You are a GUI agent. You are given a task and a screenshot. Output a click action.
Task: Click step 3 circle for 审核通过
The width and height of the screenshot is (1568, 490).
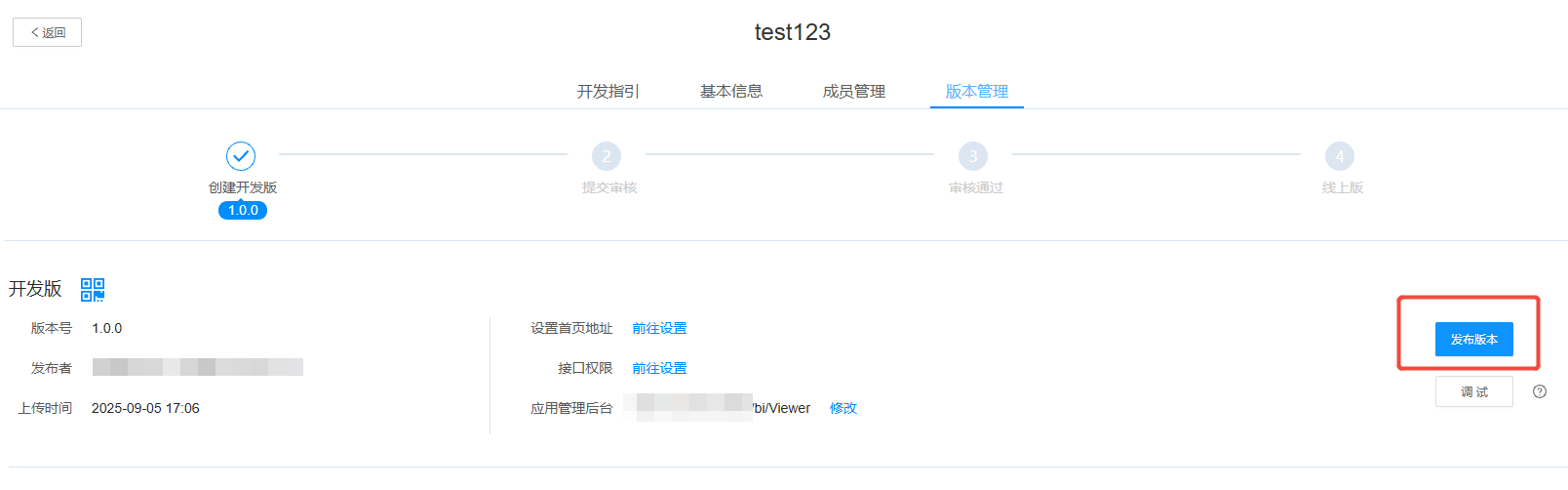pyautogui.click(x=973, y=156)
